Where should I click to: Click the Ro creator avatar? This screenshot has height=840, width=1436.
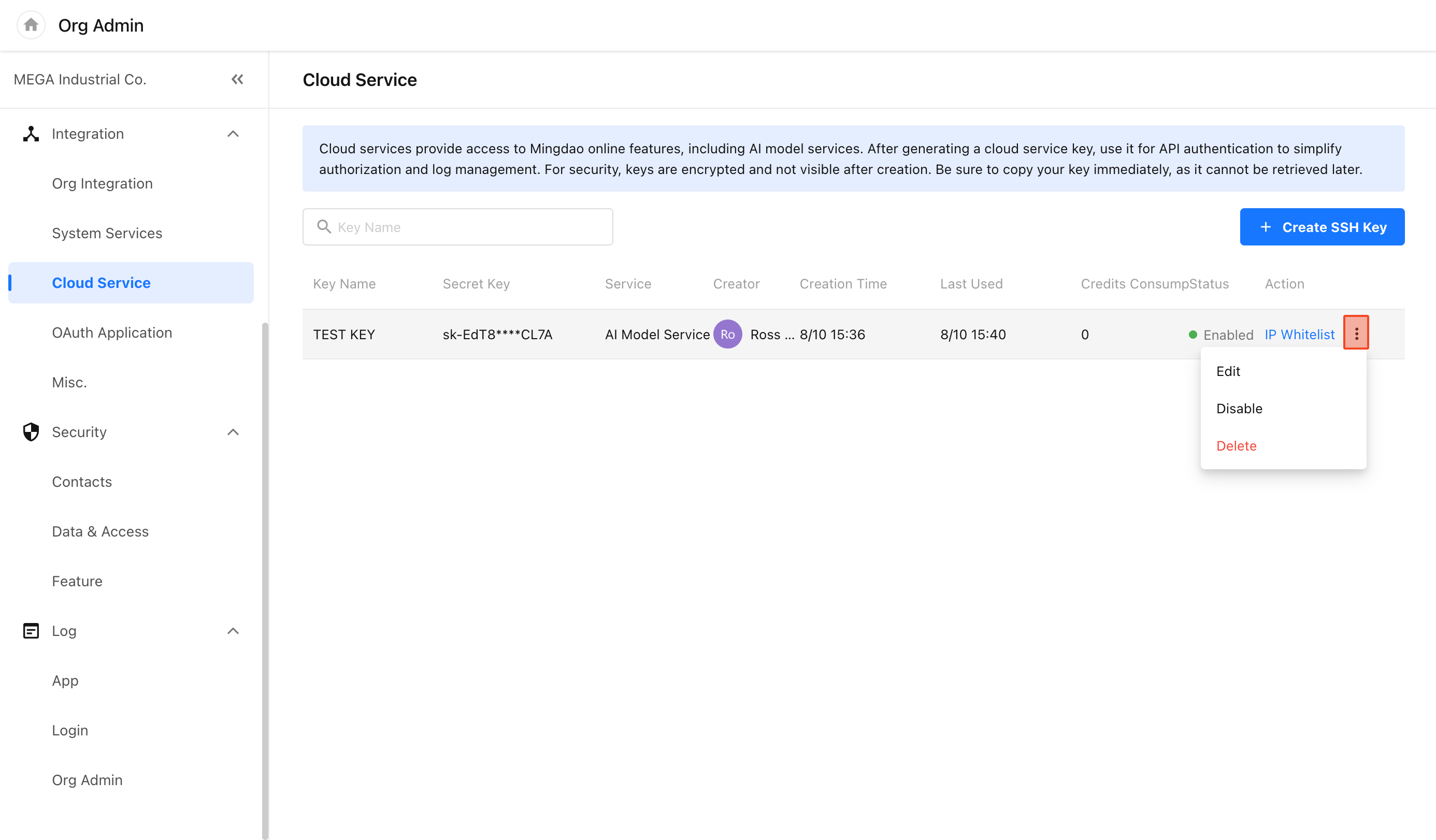point(728,335)
